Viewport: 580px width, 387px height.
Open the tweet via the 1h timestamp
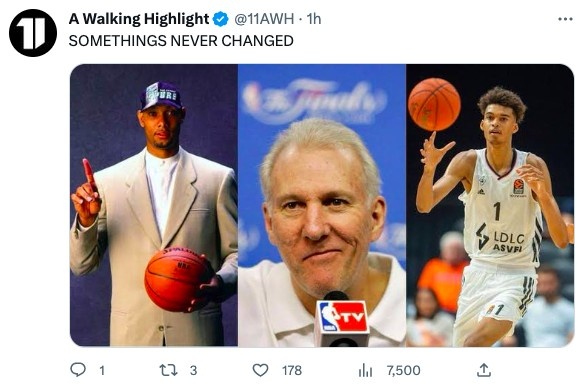tap(314, 19)
